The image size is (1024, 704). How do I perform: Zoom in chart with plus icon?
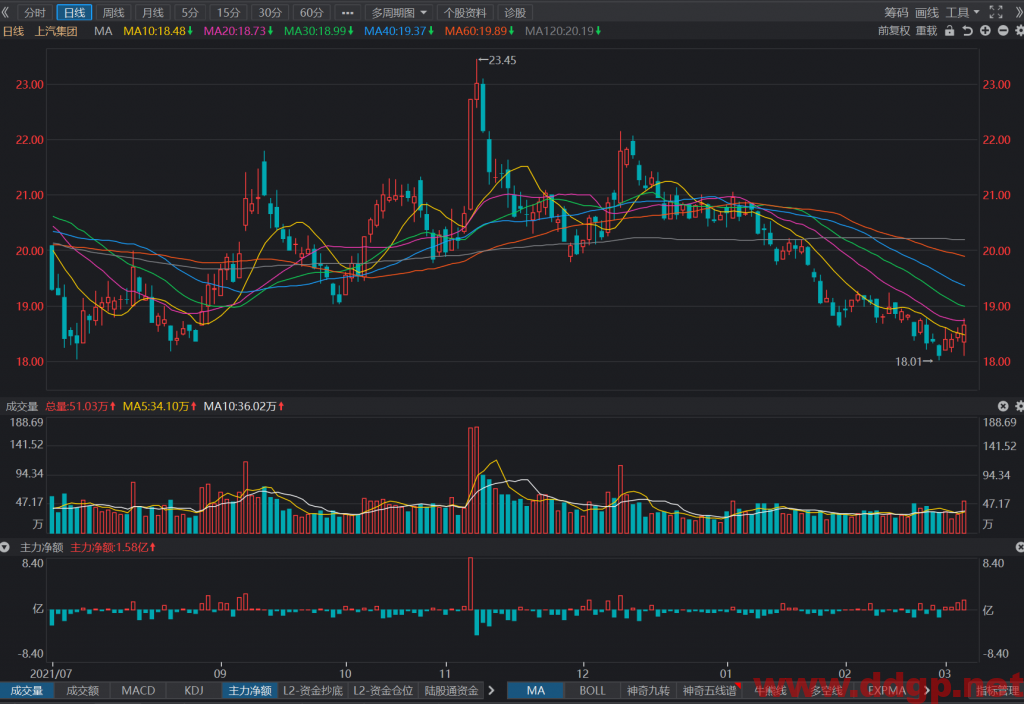(x=985, y=31)
